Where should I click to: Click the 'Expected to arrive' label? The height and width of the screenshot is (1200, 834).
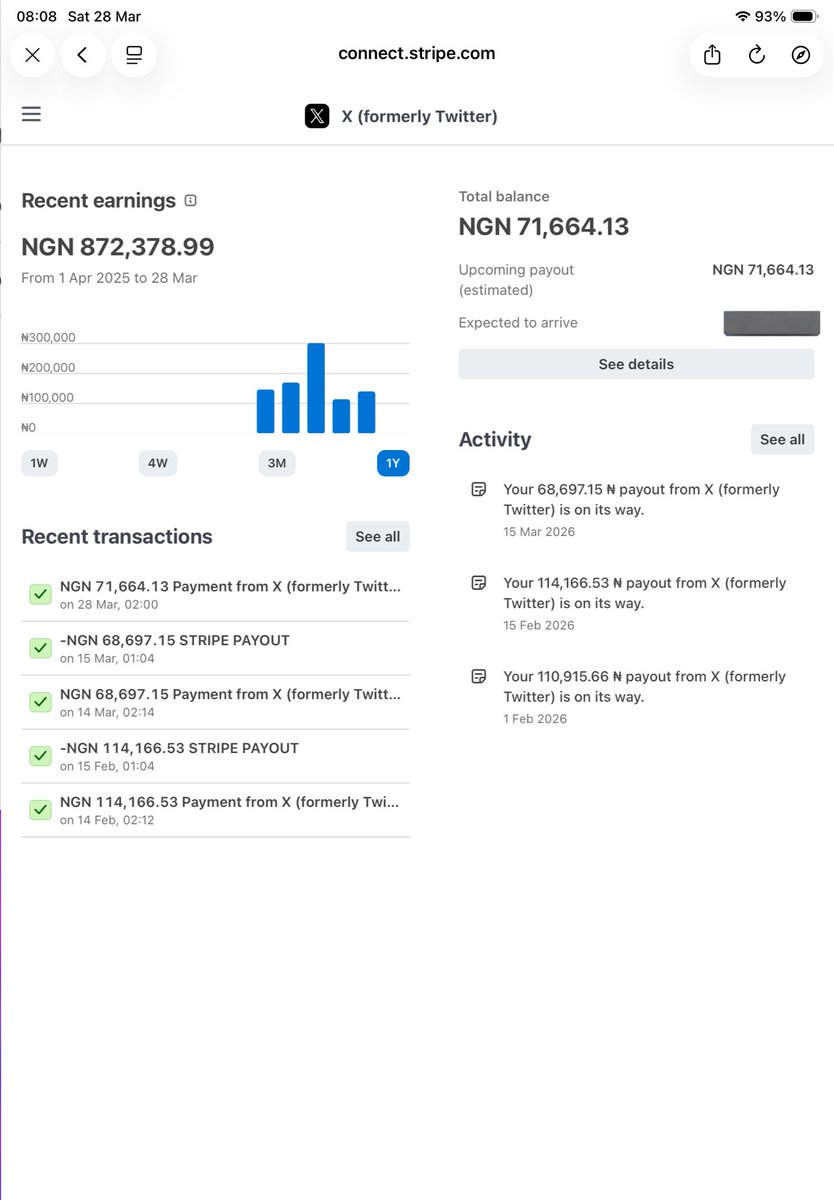[x=518, y=323]
